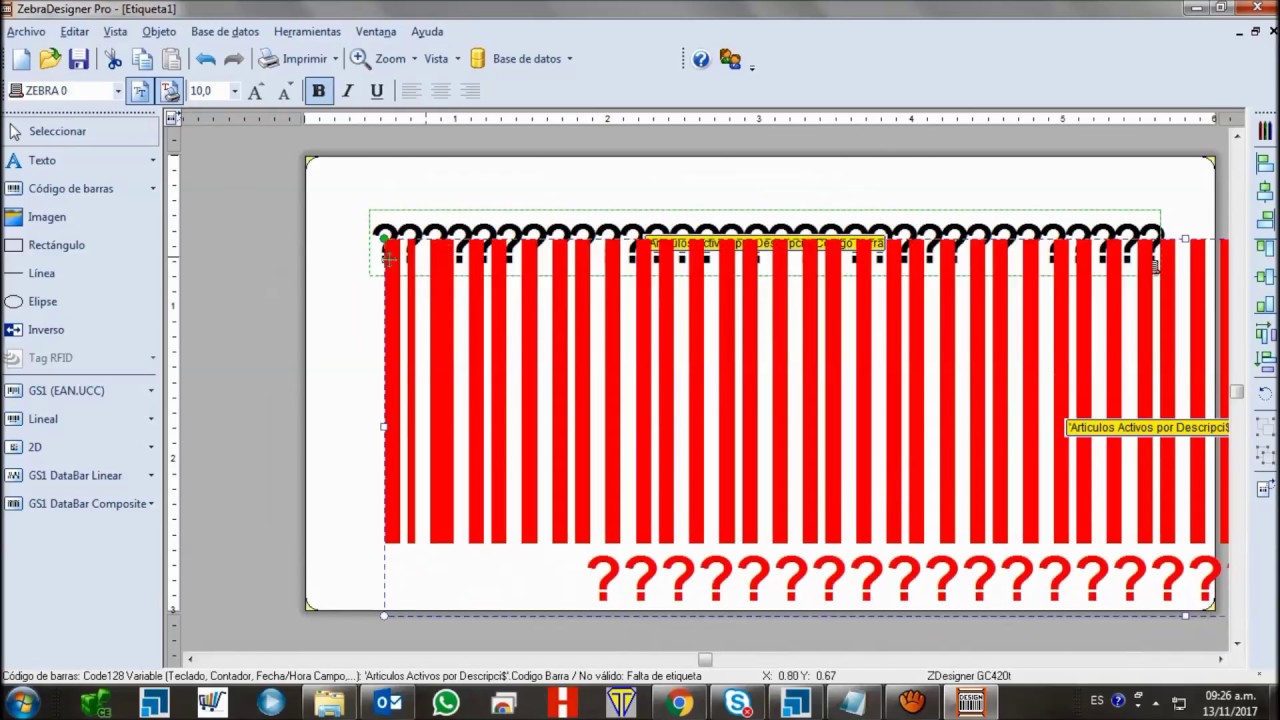Expand the Lineal barcode dropdown arrow
The width and height of the screenshot is (1280, 720).
tap(152, 419)
